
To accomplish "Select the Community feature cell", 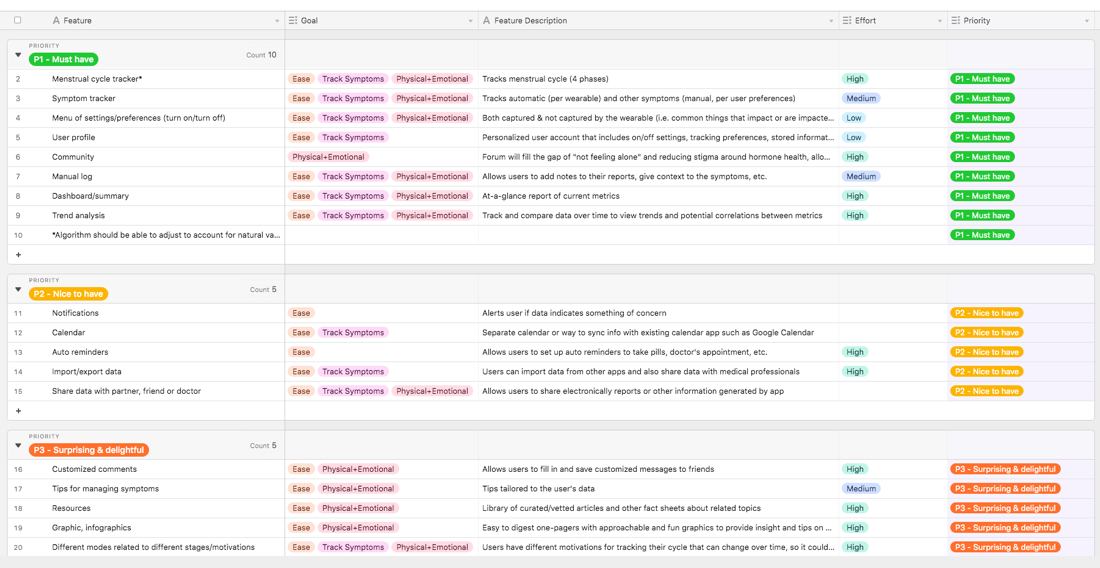I will tap(167, 157).
